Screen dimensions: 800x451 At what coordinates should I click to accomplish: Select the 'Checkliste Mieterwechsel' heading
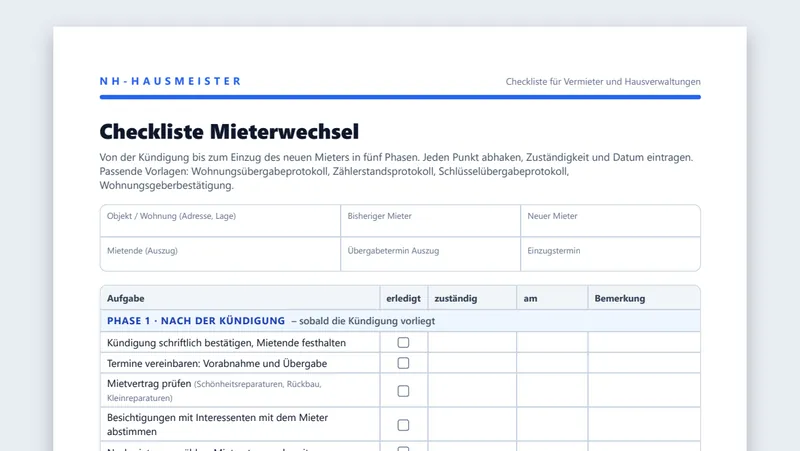tap(229, 132)
